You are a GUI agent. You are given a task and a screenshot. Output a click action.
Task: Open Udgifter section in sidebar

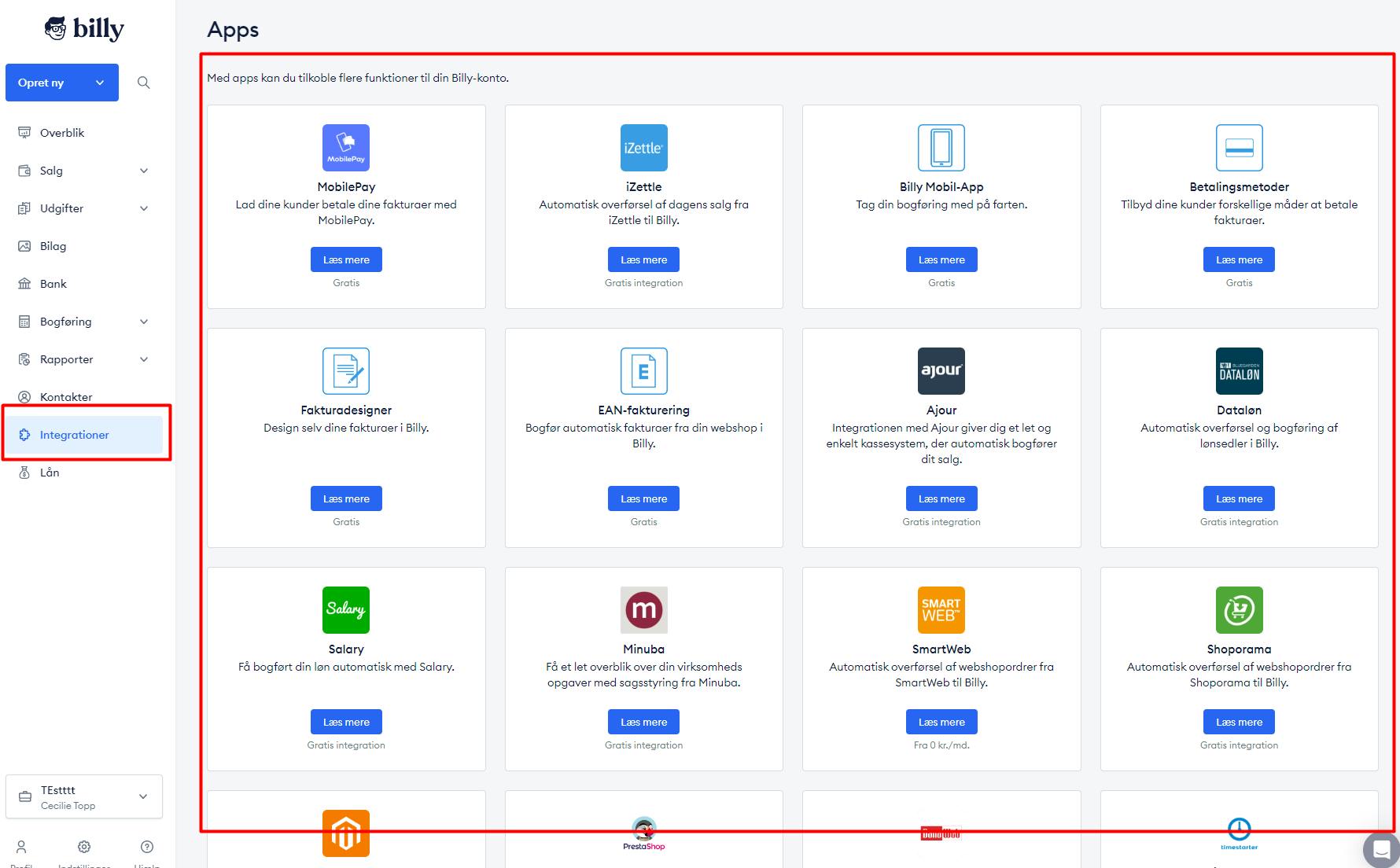click(84, 208)
